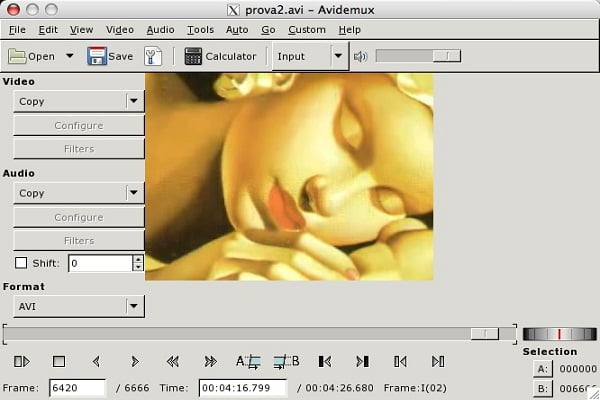600x400 pixels.
Task: Open the Video codec Copy dropdown
Action: point(79,101)
